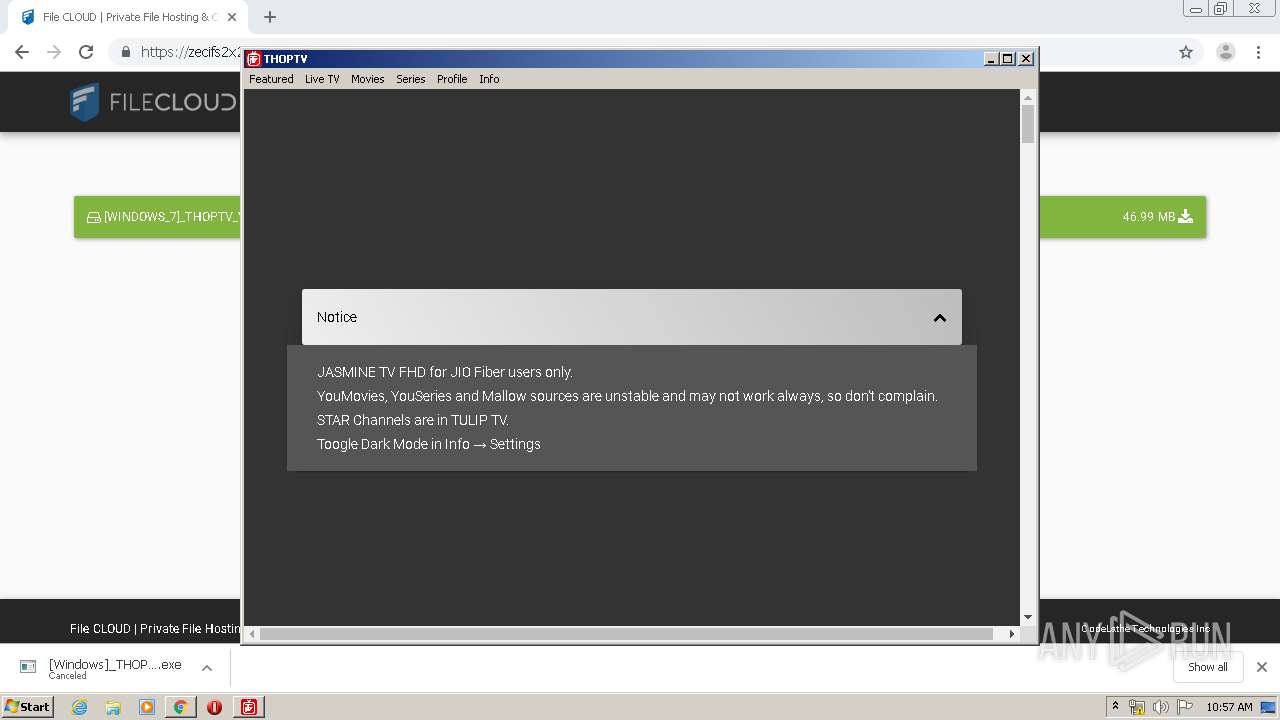Click the Chrome forward arrow

(x=54, y=52)
